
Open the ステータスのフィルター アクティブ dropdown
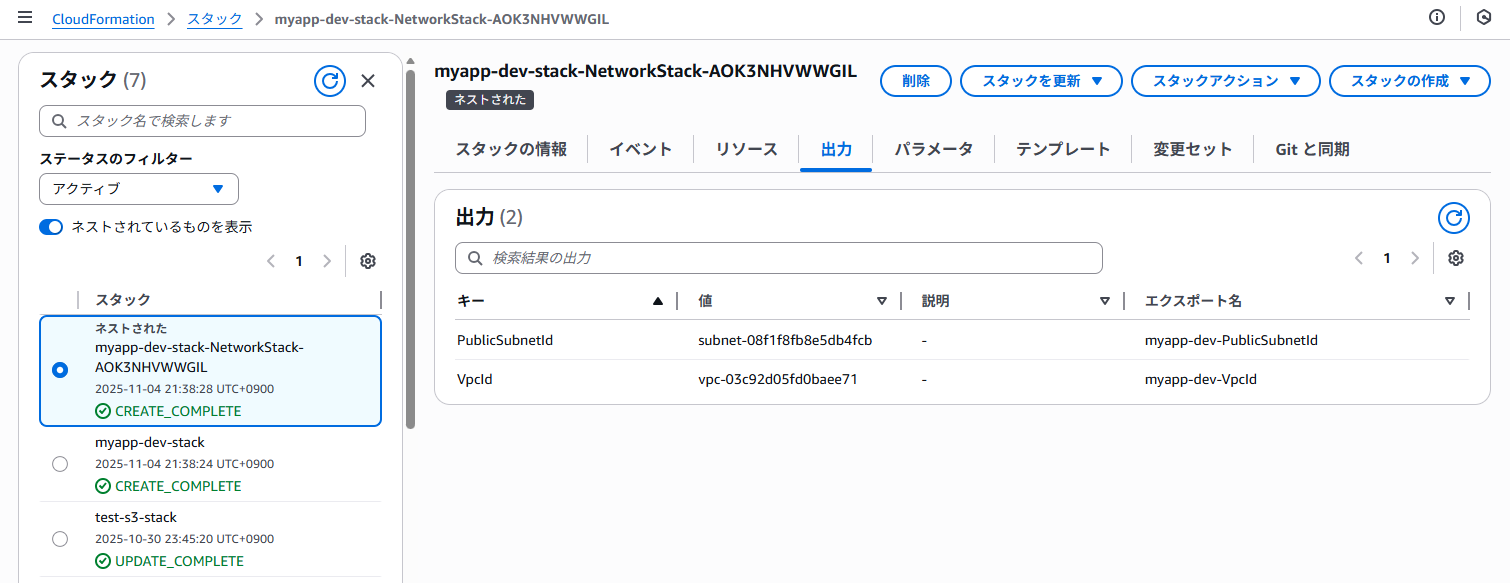point(139,189)
